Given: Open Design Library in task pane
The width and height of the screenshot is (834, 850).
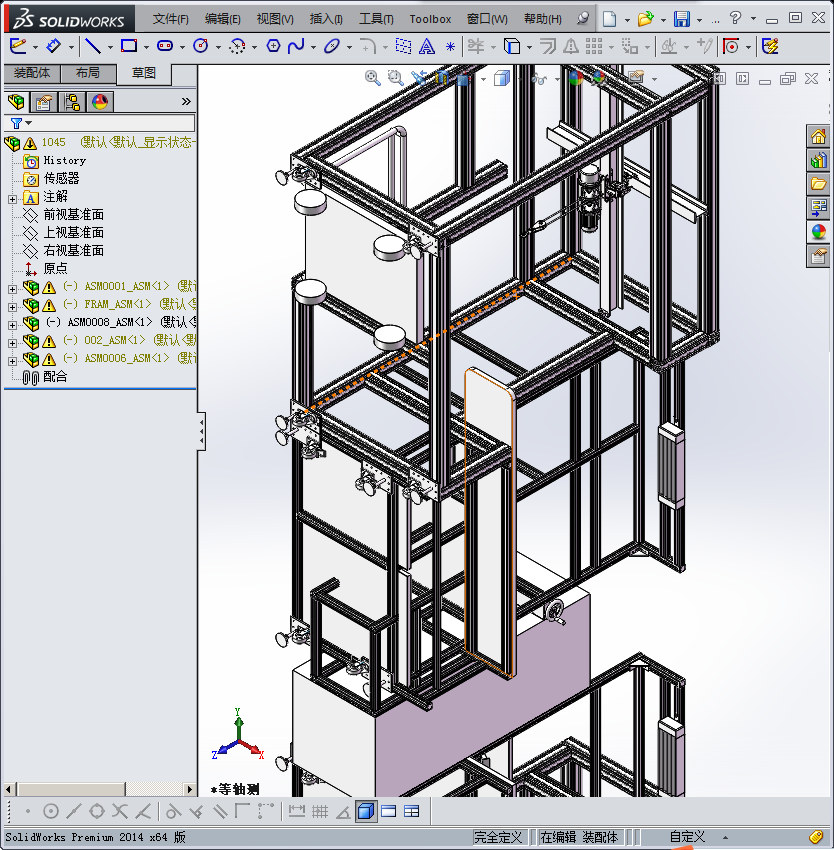Looking at the screenshot, I should coord(818,160).
